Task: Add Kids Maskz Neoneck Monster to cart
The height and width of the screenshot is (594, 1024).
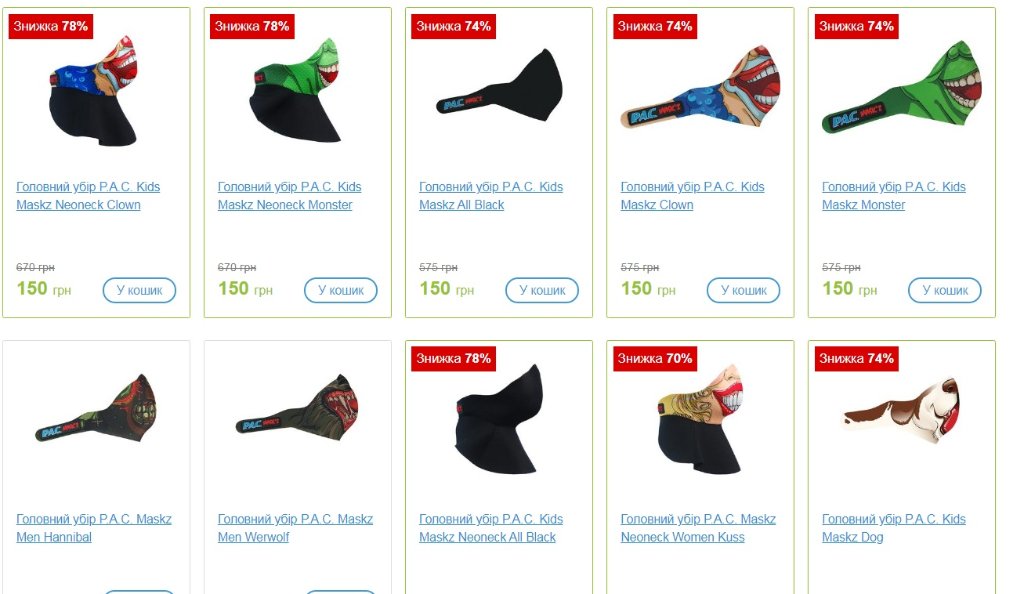Action: coord(341,290)
